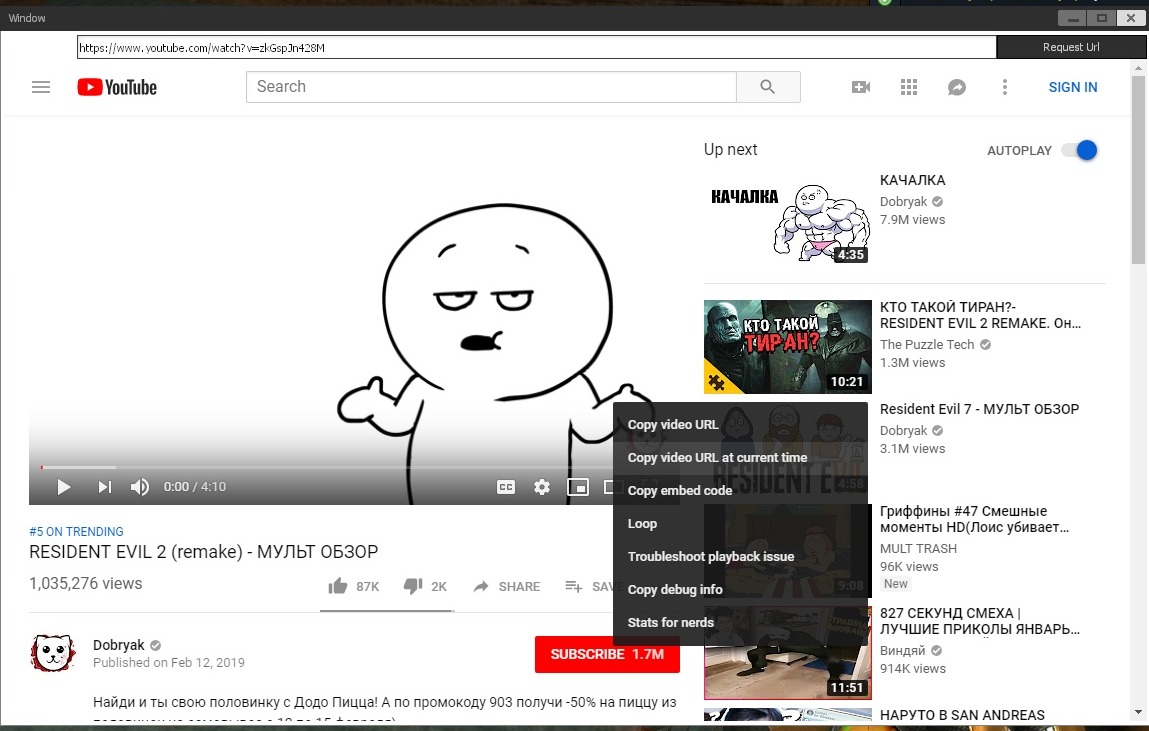Open the video settings gear
Viewport: 1149px width, 731px height.
pyautogui.click(x=542, y=487)
